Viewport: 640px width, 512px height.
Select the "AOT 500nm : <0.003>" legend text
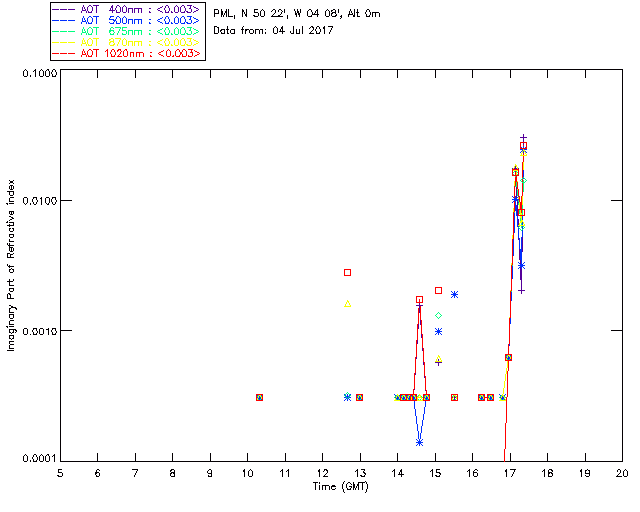tap(140, 20)
